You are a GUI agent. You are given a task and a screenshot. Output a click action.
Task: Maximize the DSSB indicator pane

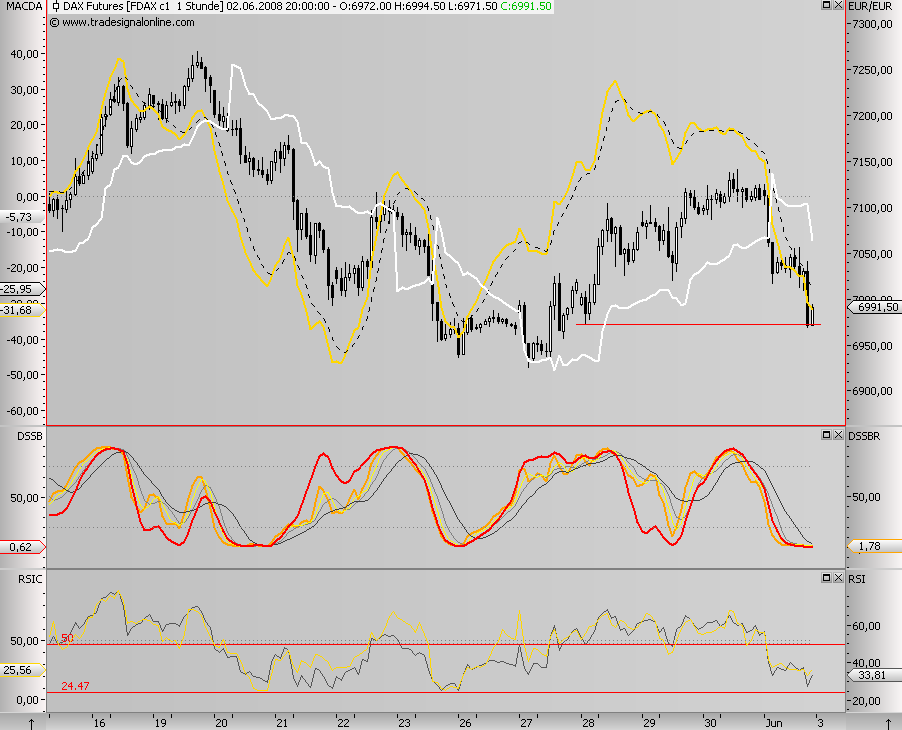coord(826,435)
